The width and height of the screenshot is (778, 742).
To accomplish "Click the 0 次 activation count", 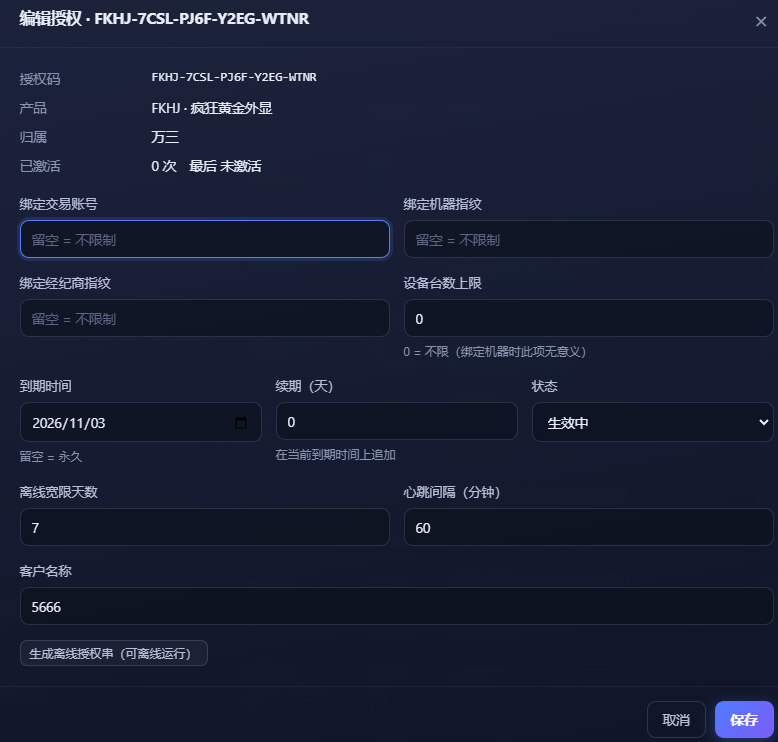I will [164, 166].
